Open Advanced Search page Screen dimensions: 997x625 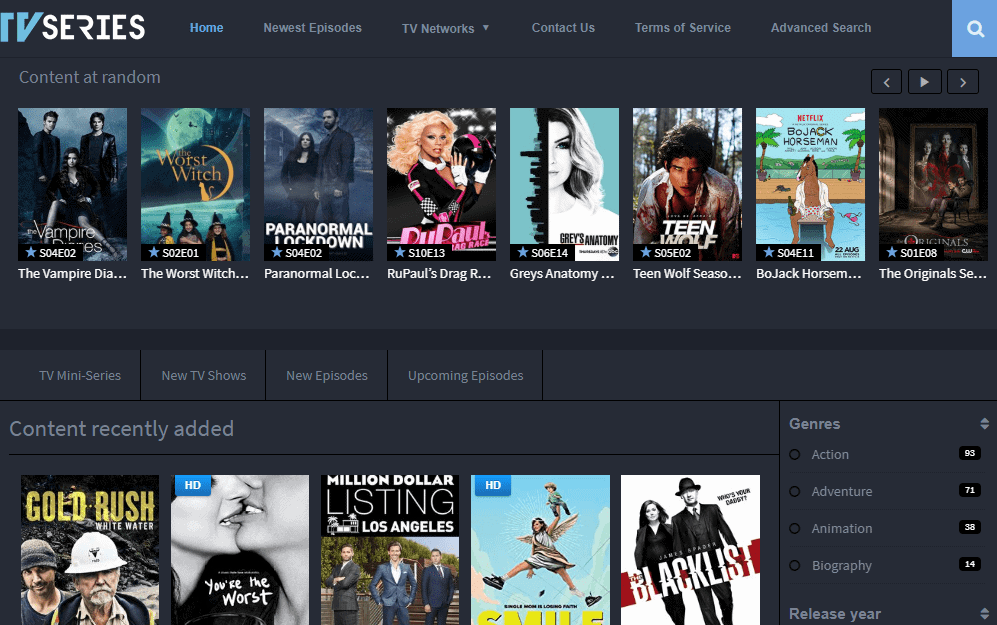(x=821, y=28)
